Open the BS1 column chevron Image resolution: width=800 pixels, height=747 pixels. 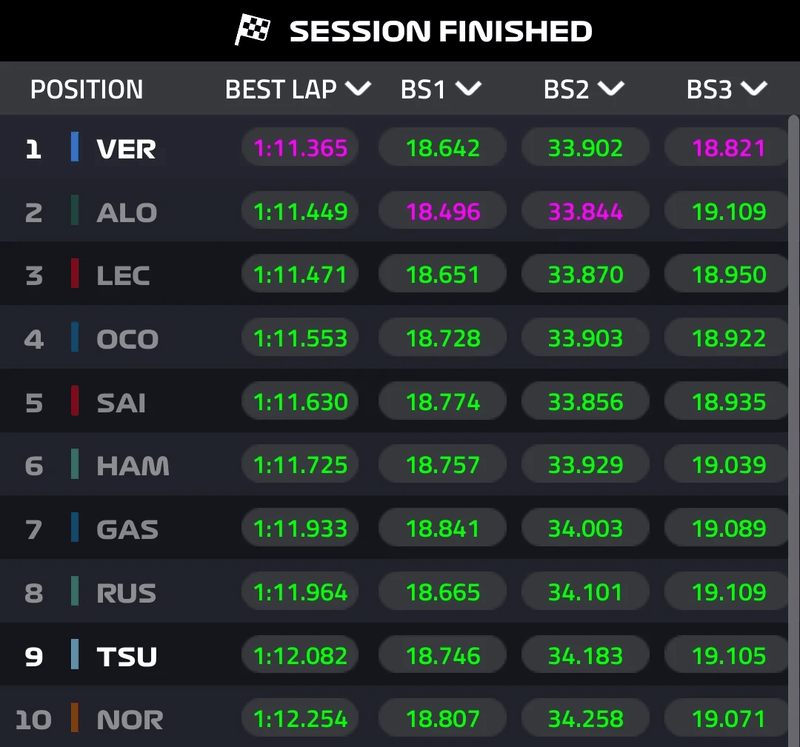467,88
